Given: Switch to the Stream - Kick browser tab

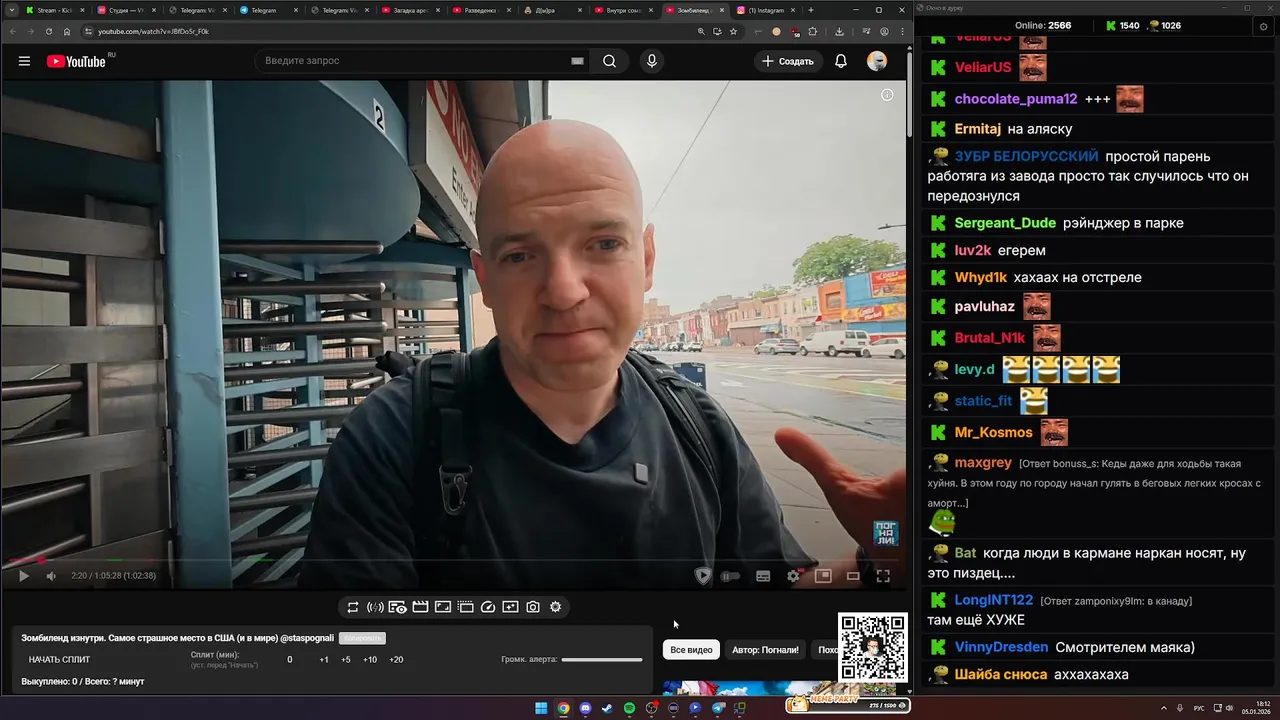Looking at the screenshot, I should tap(54, 10).
